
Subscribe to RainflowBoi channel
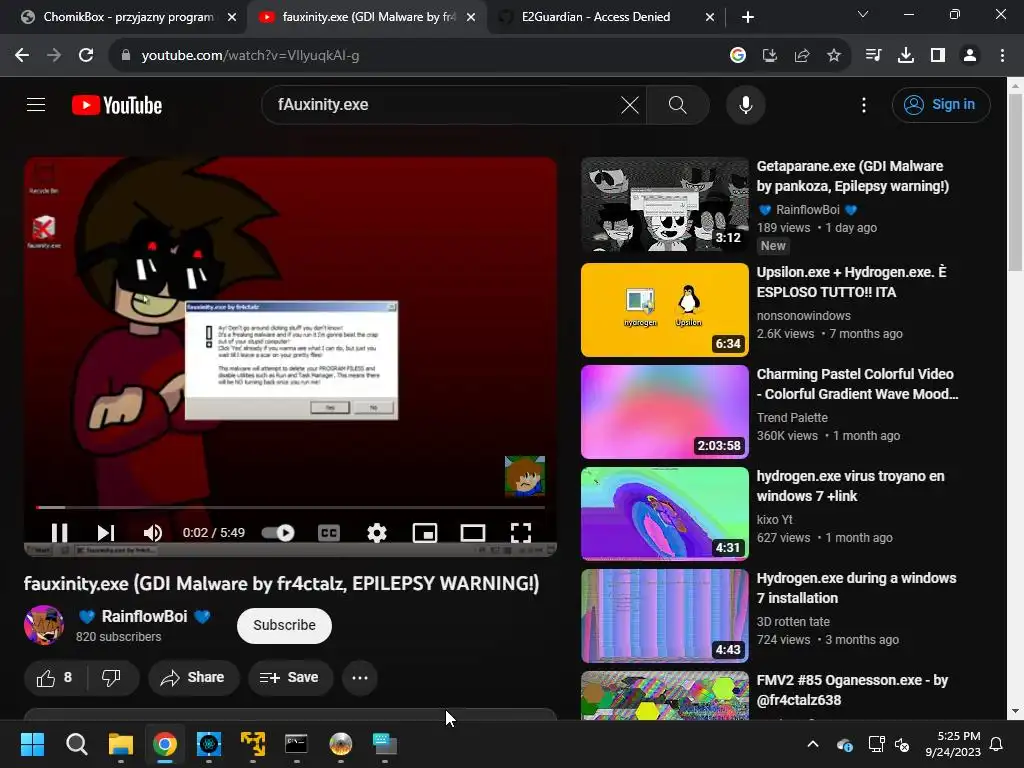tap(284, 625)
